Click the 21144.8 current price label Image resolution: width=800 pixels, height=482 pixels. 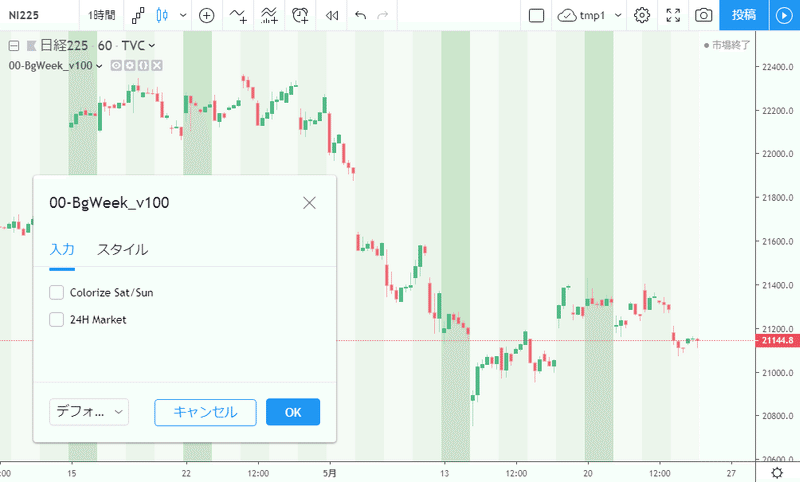(777, 341)
